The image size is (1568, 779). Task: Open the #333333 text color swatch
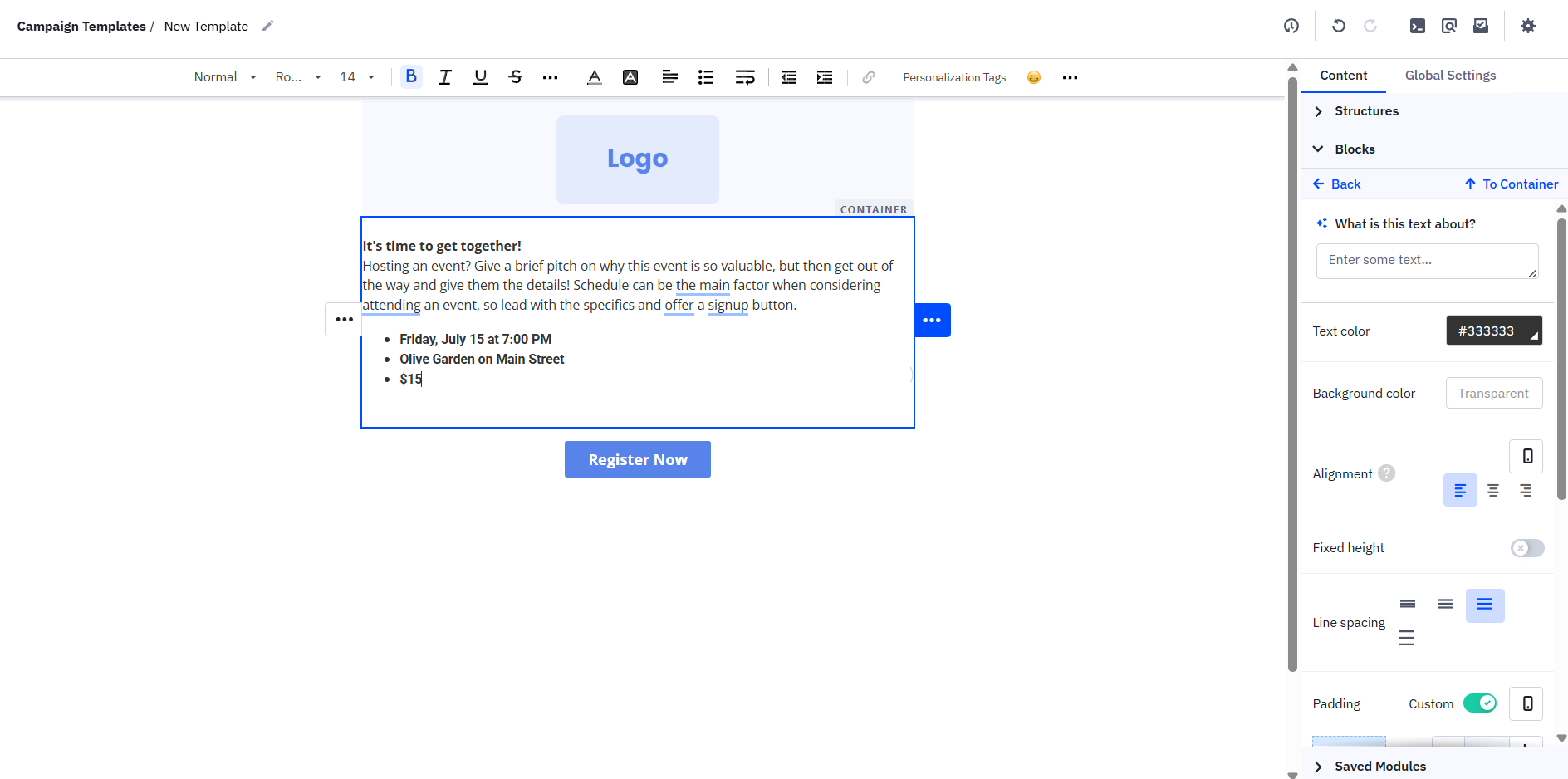click(1494, 331)
